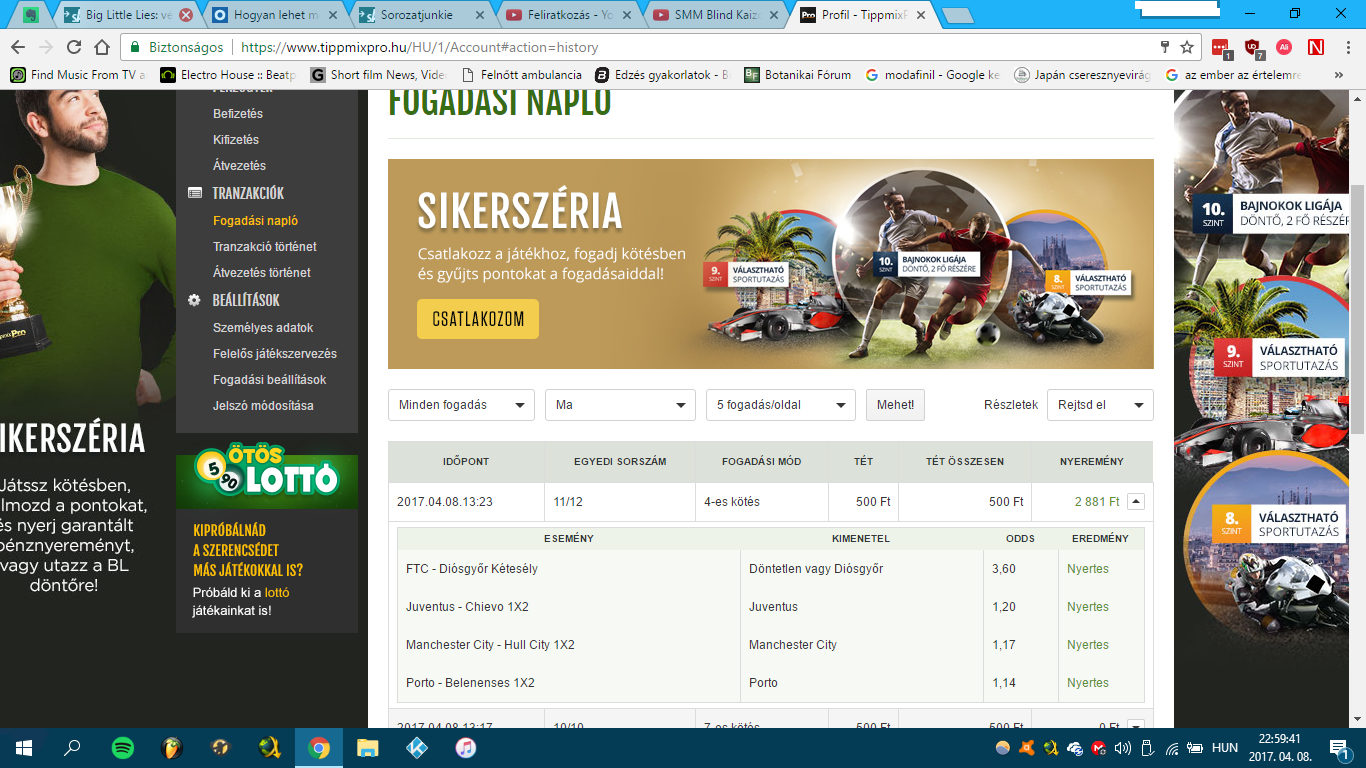Open the Chrome three-dot menu

click(x=1347, y=47)
